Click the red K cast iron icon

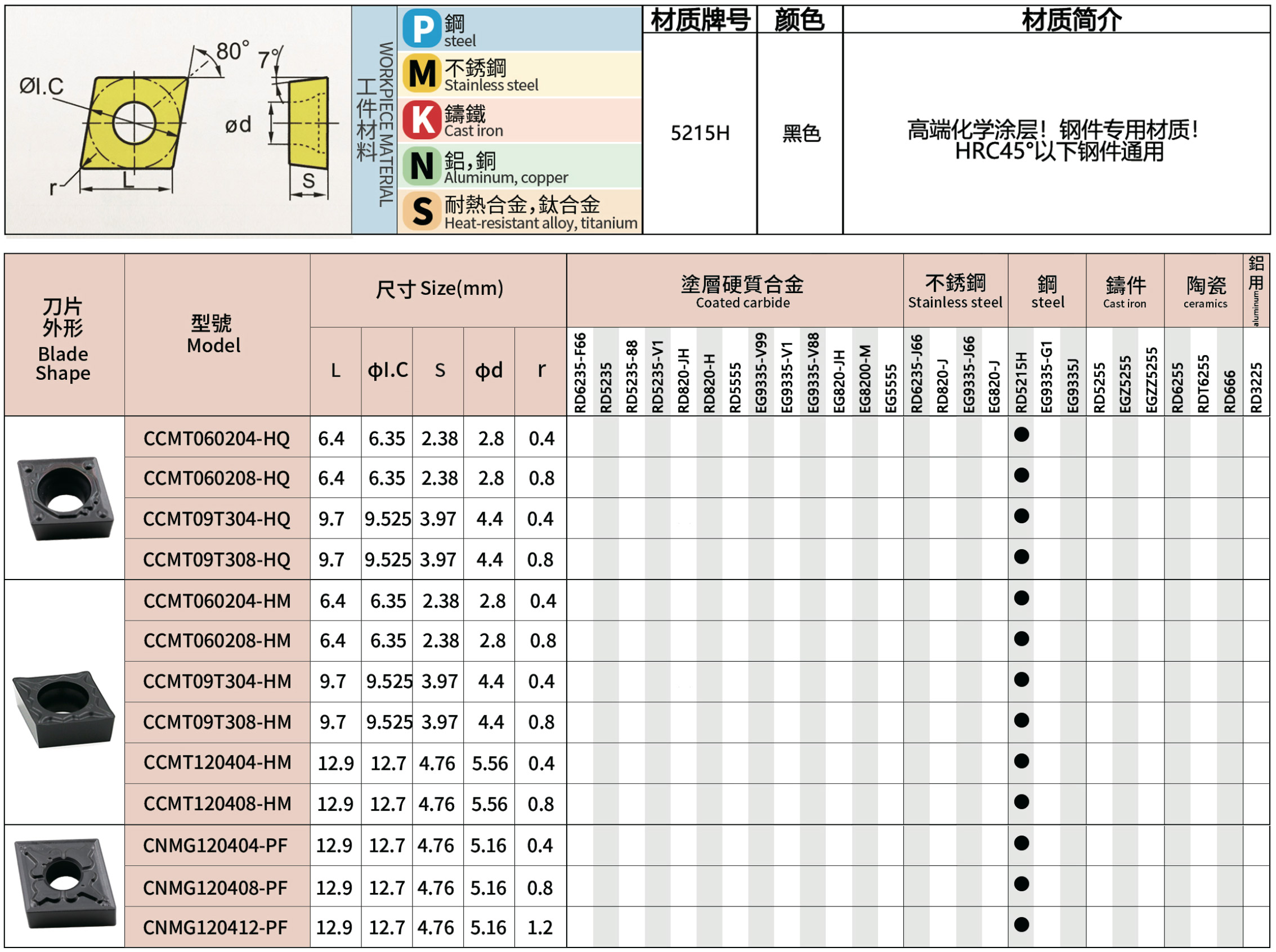tap(422, 120)
